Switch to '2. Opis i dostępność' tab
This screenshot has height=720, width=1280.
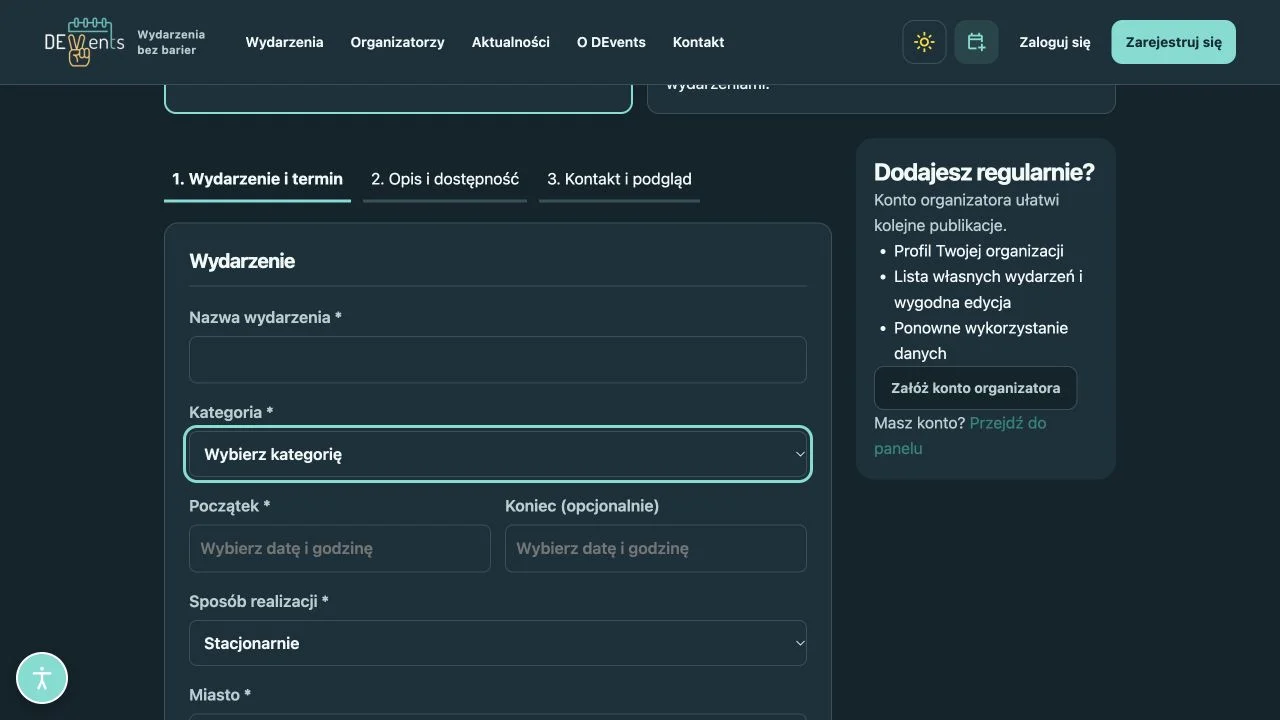point(445,180)
